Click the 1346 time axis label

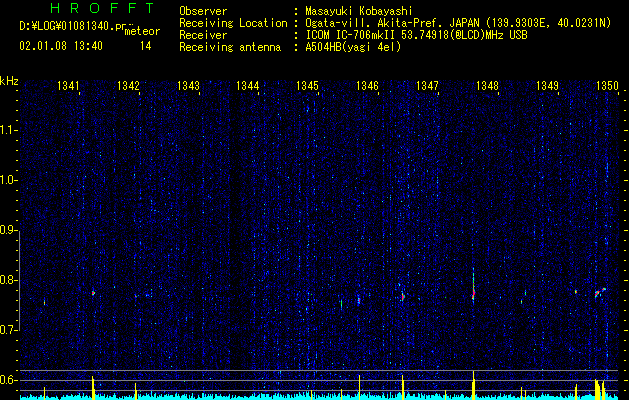367,86
